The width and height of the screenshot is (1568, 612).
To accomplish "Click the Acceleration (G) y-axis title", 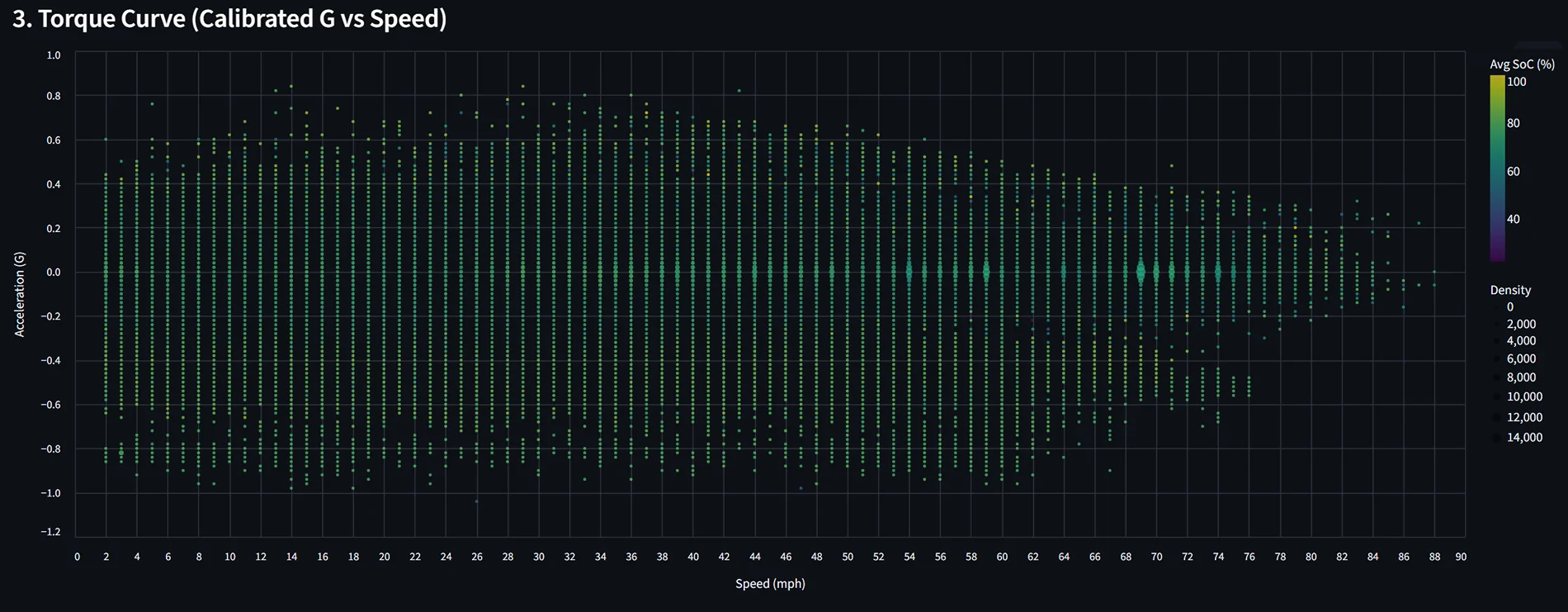I will point(20,294).
